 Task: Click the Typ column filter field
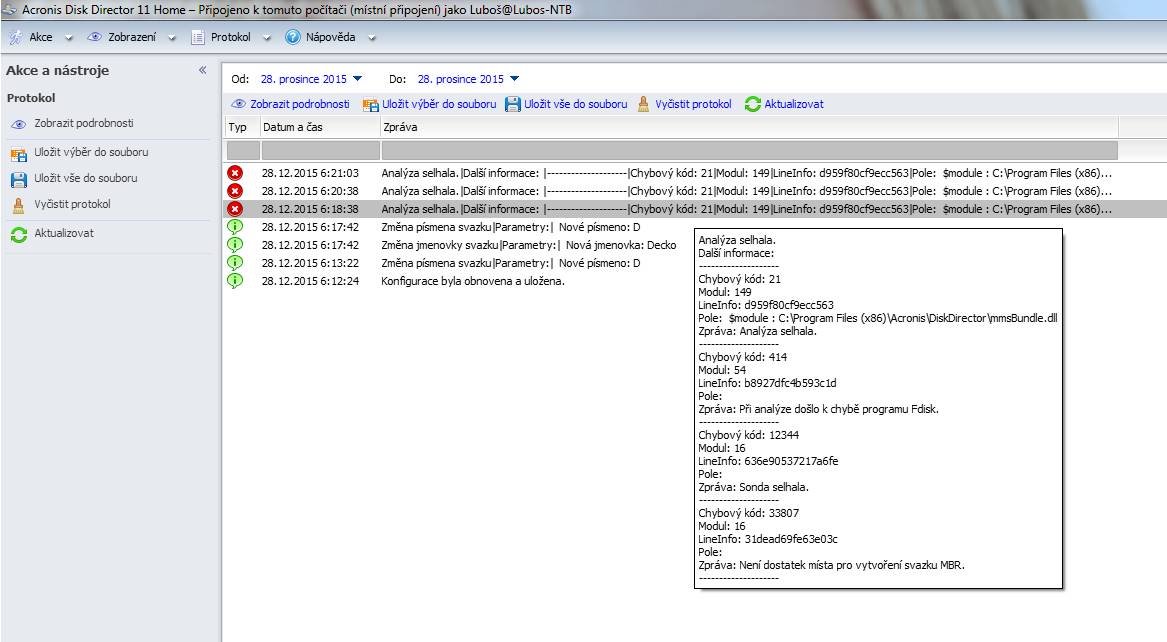[243, 150]
